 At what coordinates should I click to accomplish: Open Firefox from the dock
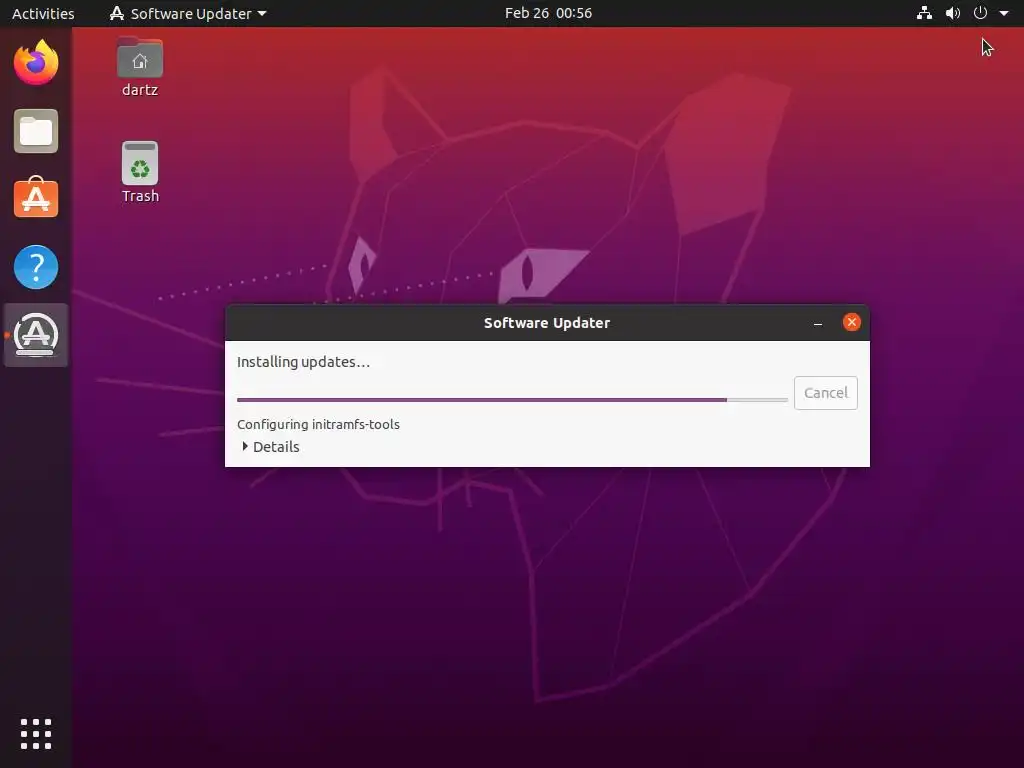[x=36, y=63]
